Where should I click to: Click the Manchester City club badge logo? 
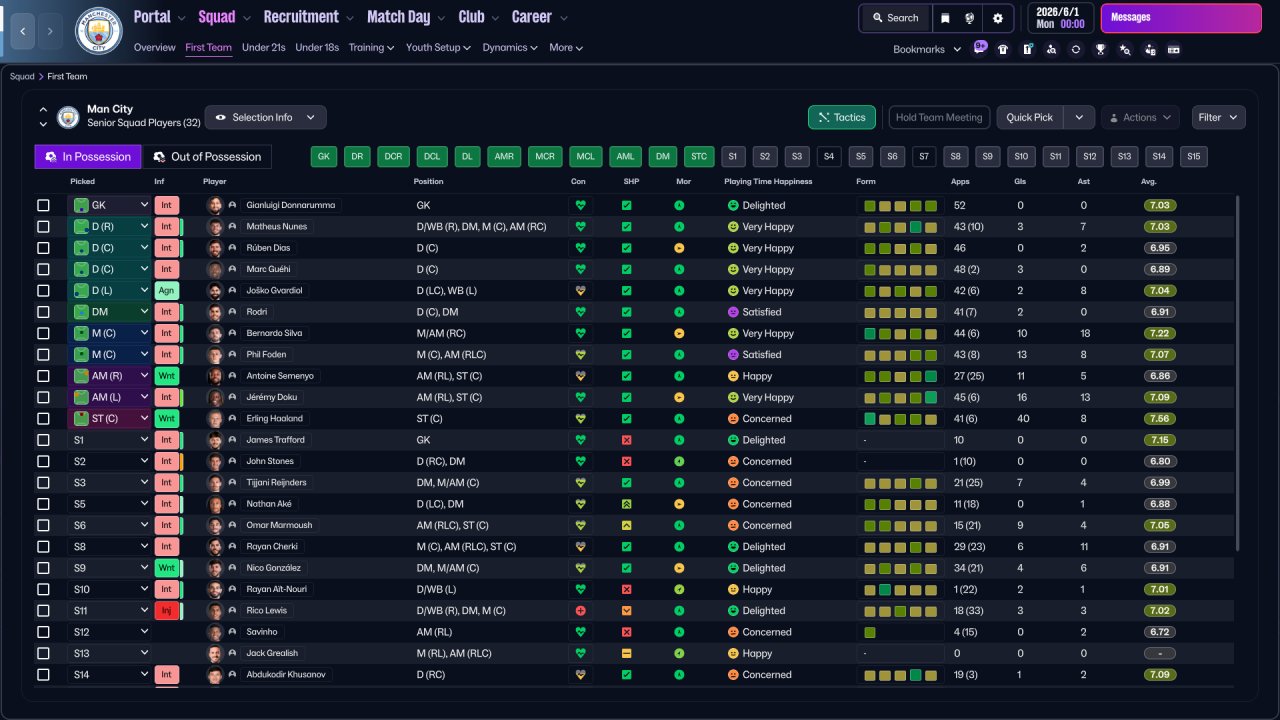pyautogui.click(x=98, y=31)
